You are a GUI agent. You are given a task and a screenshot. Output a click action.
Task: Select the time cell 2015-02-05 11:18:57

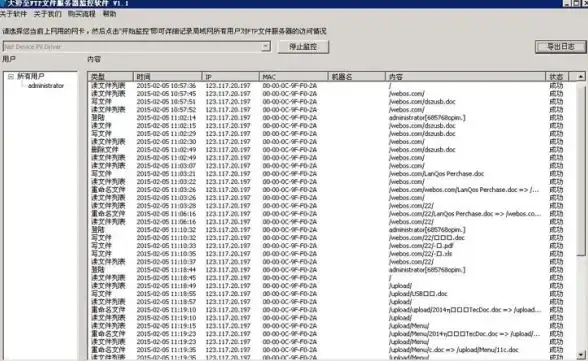coord(166,302)
